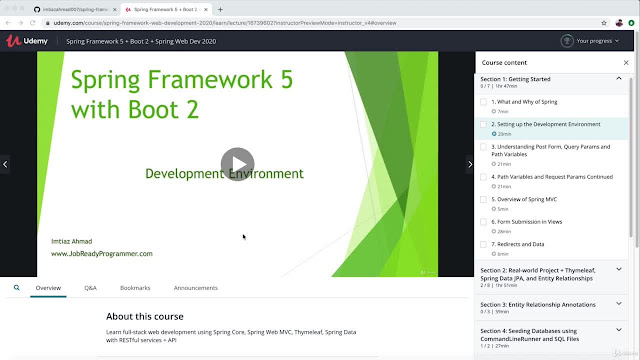
Task: Go to the previous lecture arrow
Action: pos(5,164)
